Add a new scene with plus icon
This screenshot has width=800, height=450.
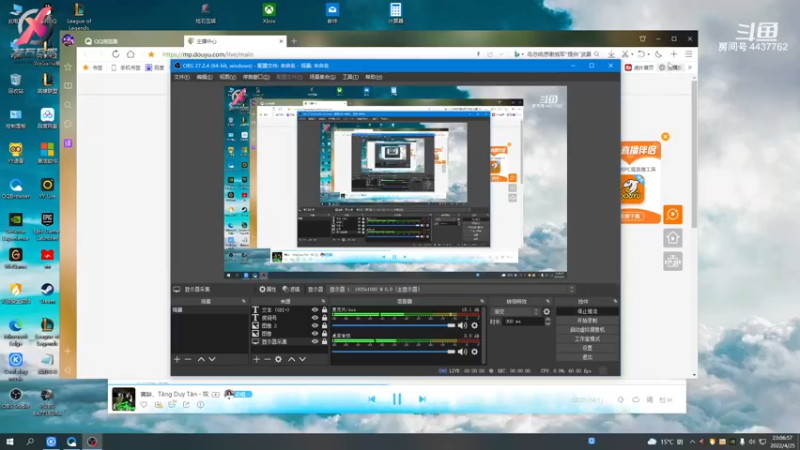tap(177, 359)
